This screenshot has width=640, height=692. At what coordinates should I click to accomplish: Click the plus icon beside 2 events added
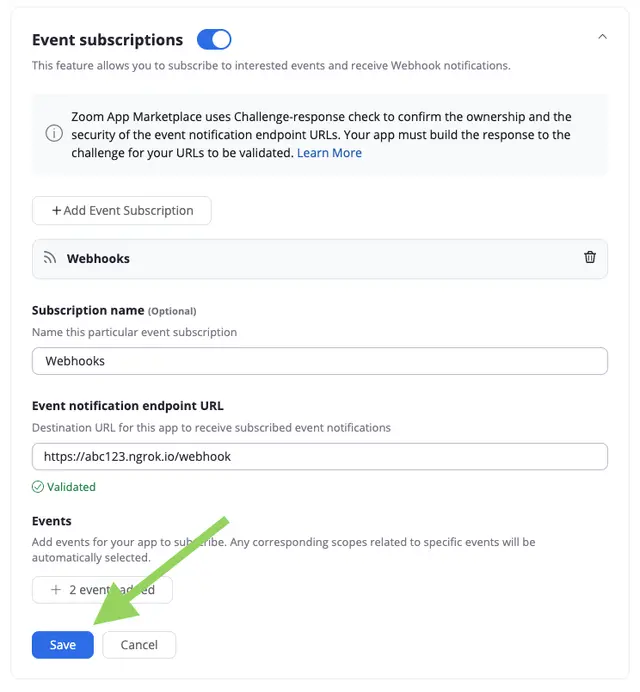pos(56,590)
